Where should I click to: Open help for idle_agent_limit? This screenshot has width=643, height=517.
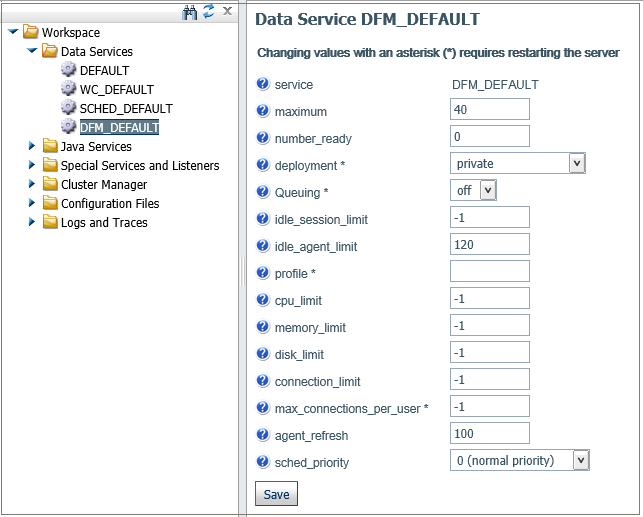[x=263, y=246]
